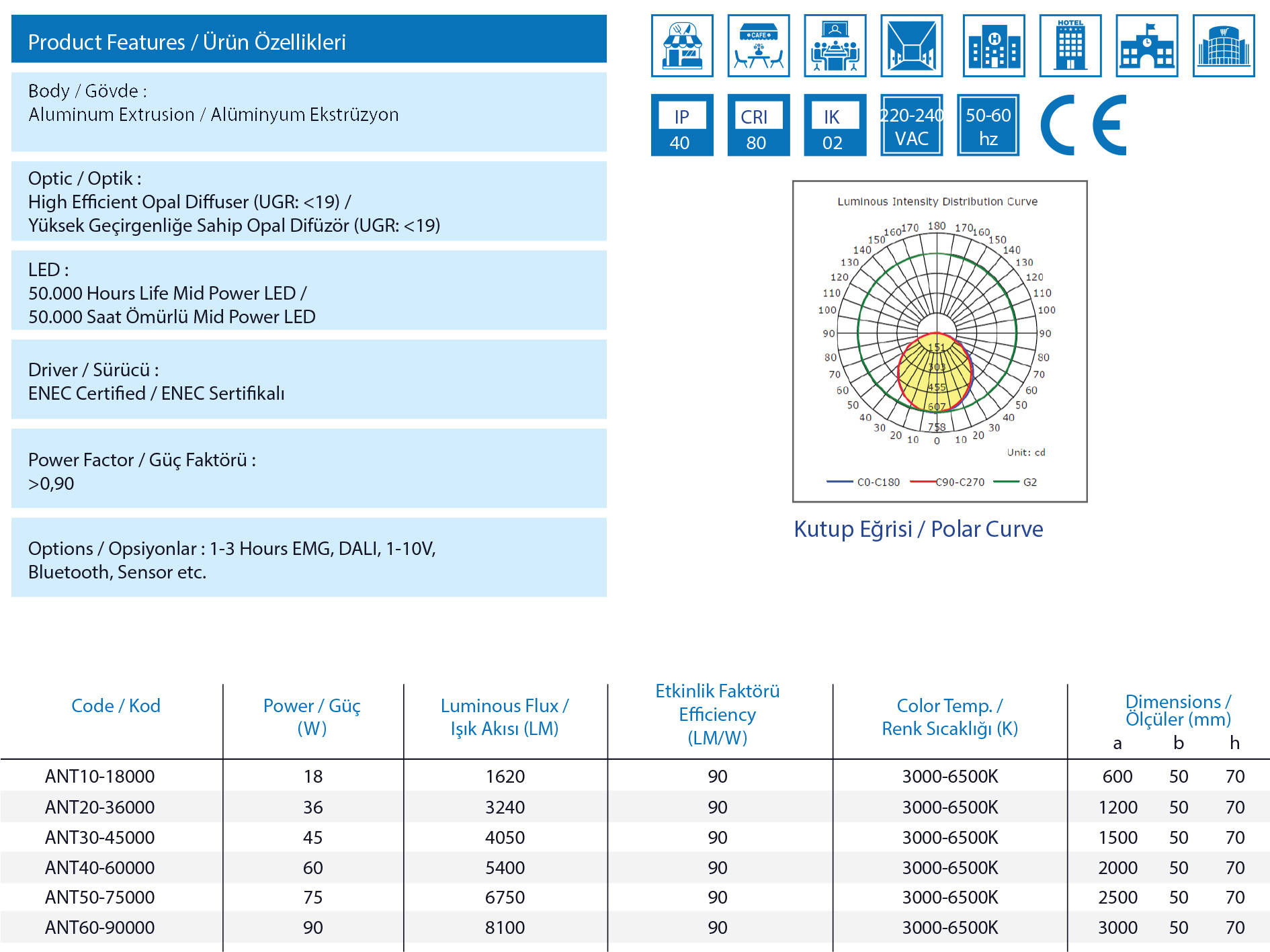This screenshot has height=952, width=1270.
Task: Select the ANT30-45000 product code
Action: (x=99, y=837)
